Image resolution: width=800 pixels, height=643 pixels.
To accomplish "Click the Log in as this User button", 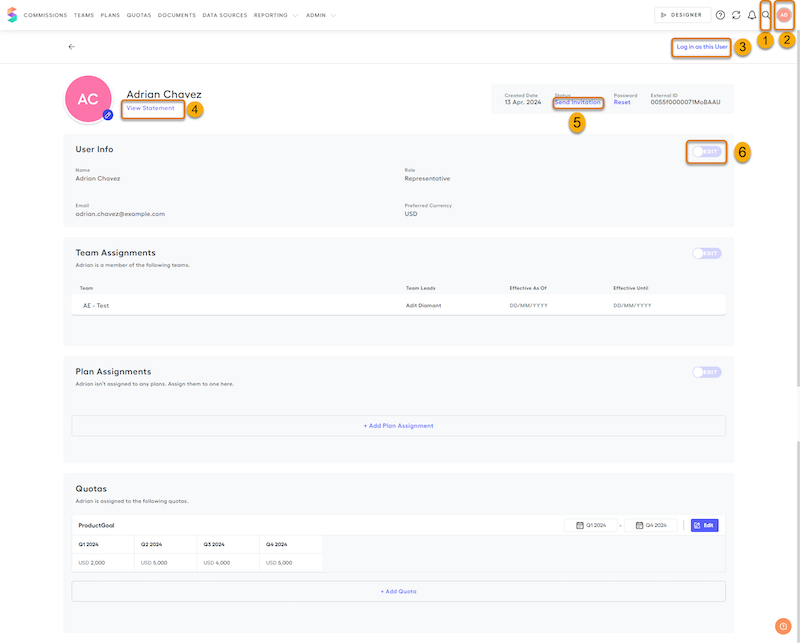I will 703,47.
